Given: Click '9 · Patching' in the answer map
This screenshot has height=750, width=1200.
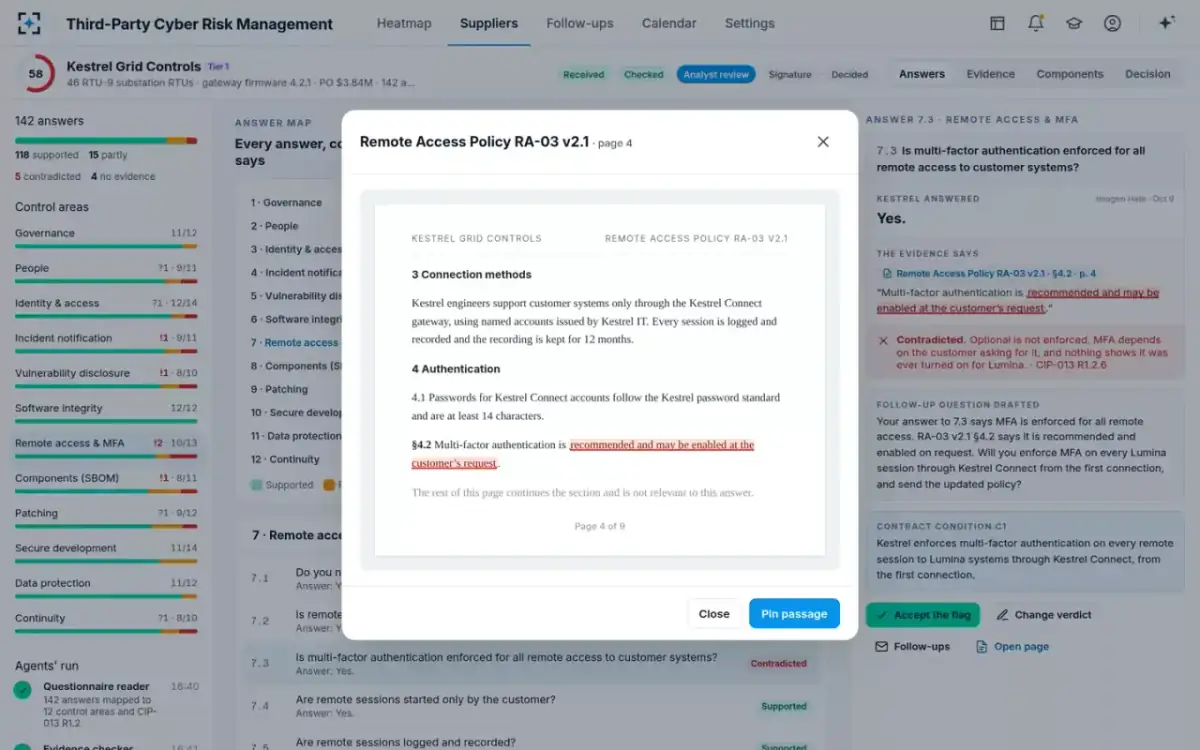Looking at the screenshot, I should click(280, 389).
